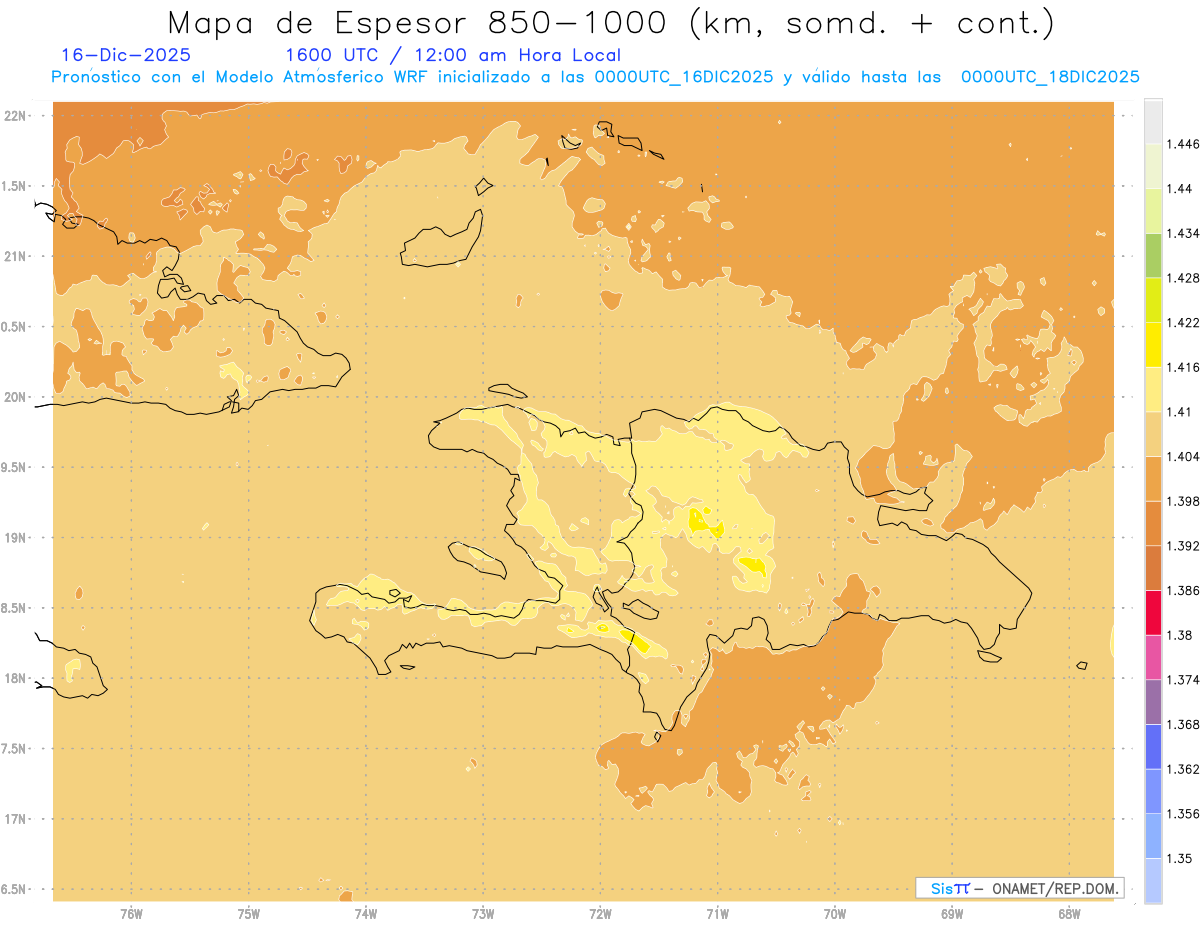This screenshot has width=1200, height=927.
Task: Click the latitude label '20N'
Action: (15, 397)
